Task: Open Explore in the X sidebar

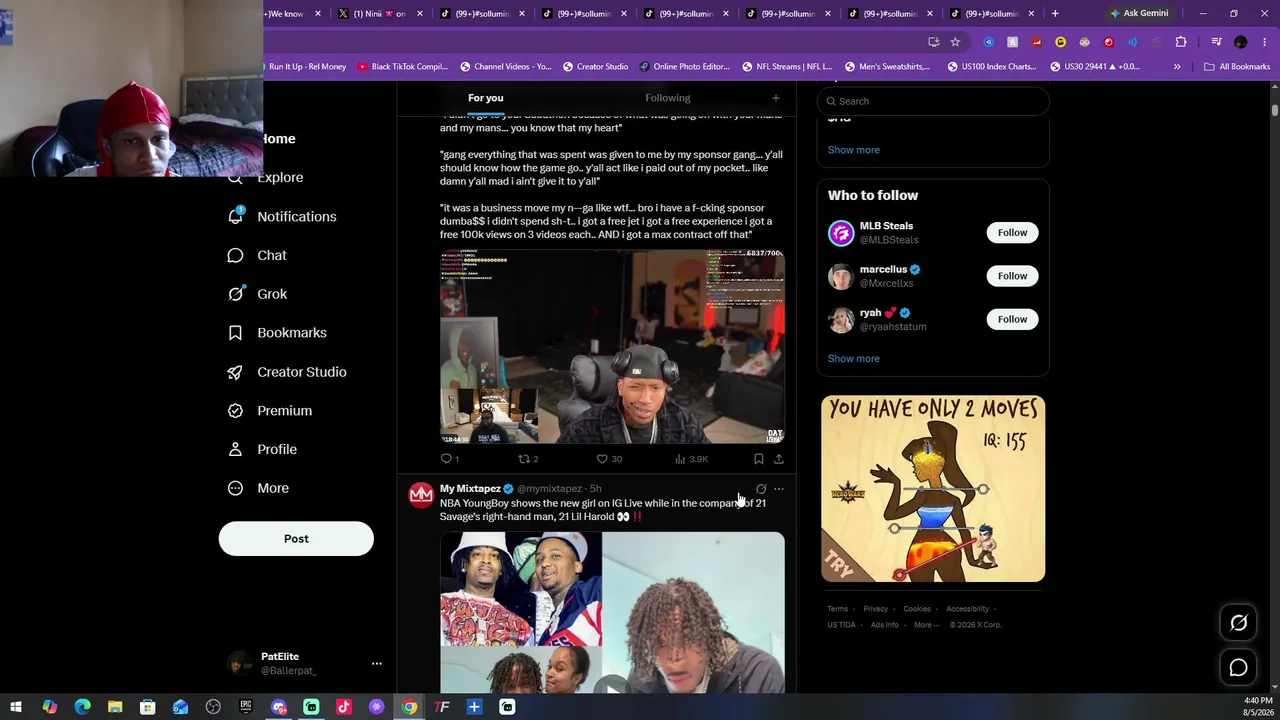Action: [x=280, y=177]
